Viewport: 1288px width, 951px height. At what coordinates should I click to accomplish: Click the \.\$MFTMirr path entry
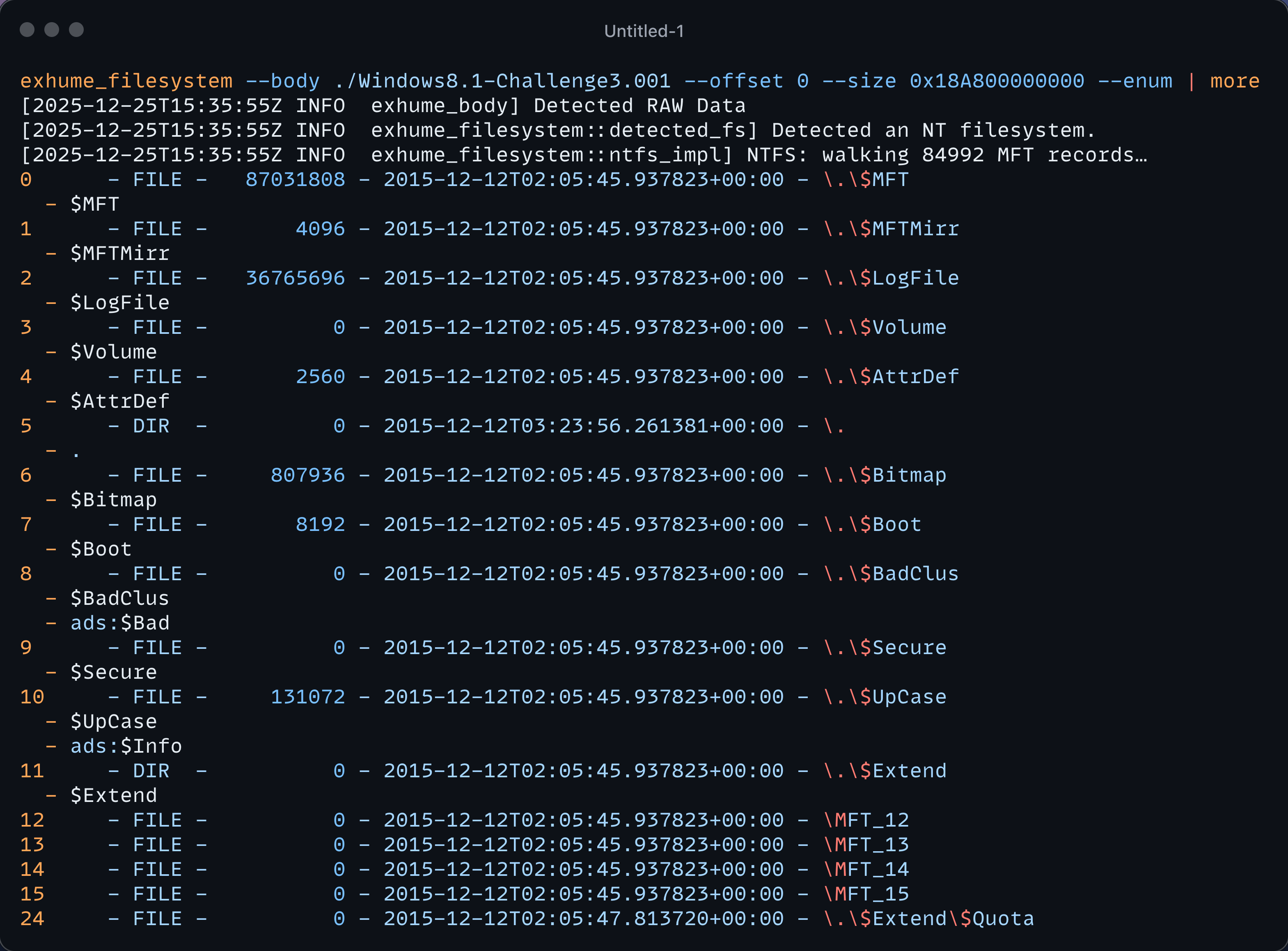[891, 229]
